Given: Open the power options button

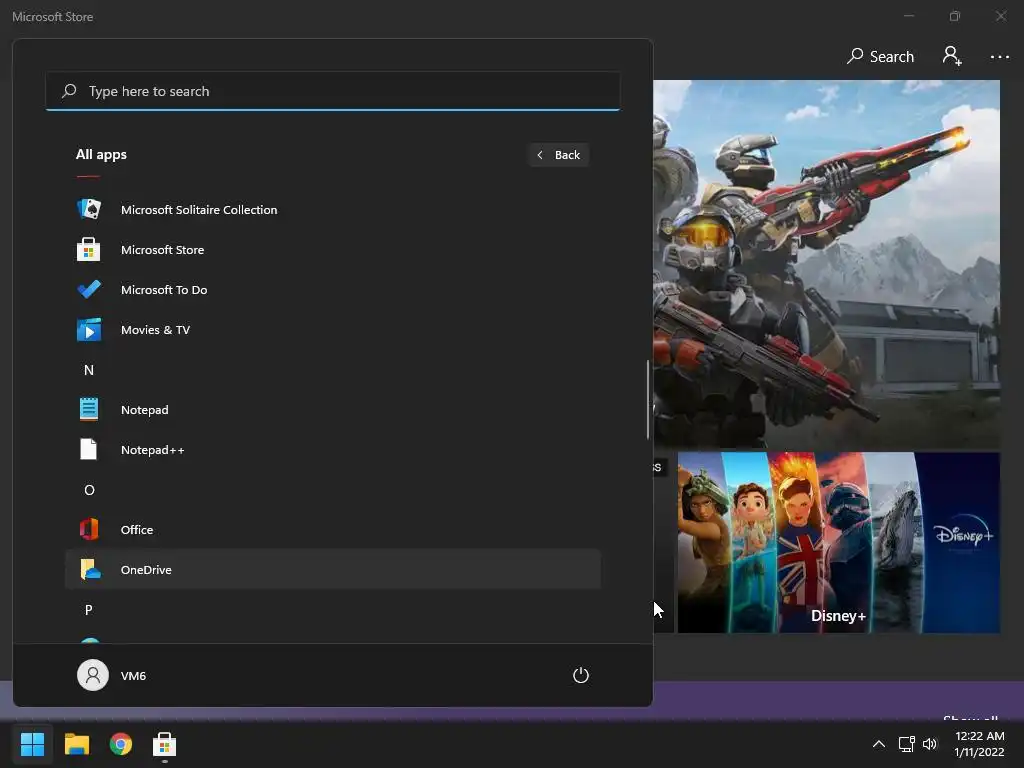Looking at the screenshot, I should (581, 675).
